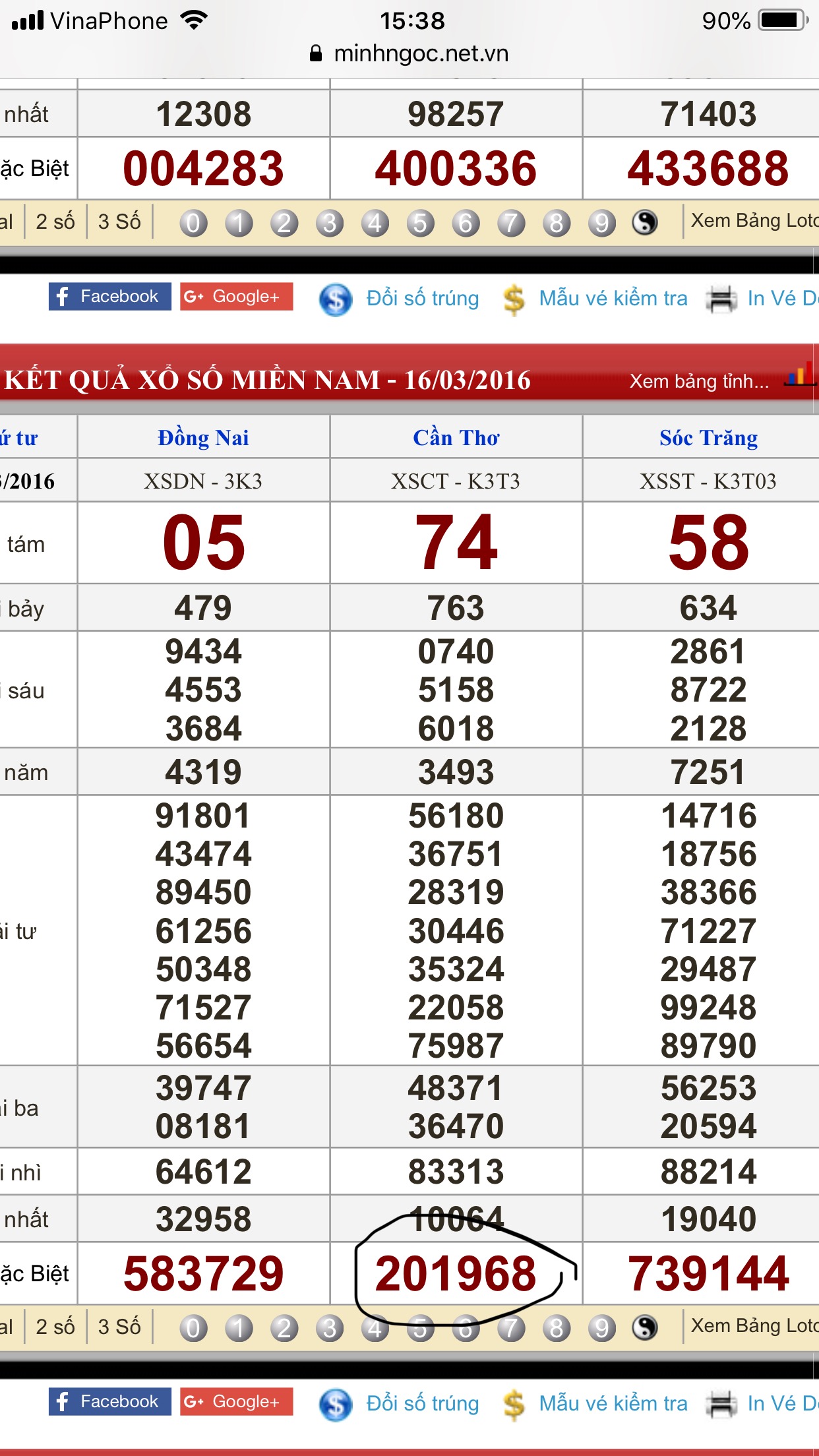Viewport: 819px width, 1456px height.
Task: Share via the lower Google+ button
Action: [236, 1401]
